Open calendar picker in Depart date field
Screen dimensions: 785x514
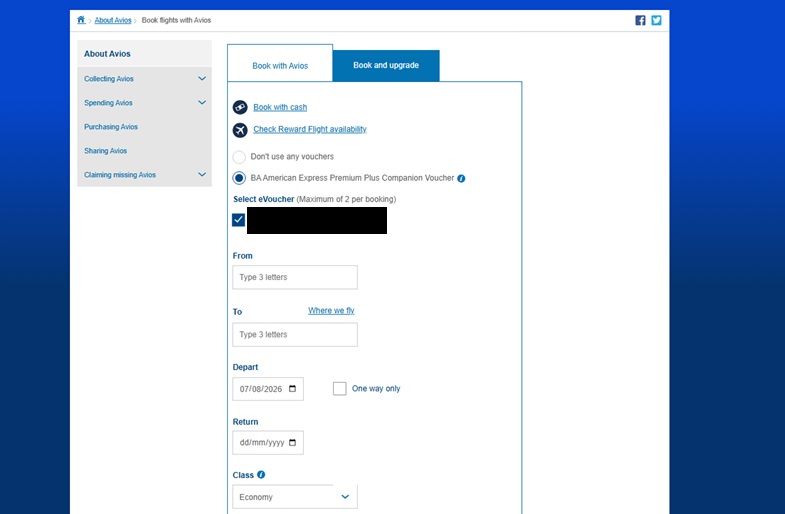tap(293, 389)
